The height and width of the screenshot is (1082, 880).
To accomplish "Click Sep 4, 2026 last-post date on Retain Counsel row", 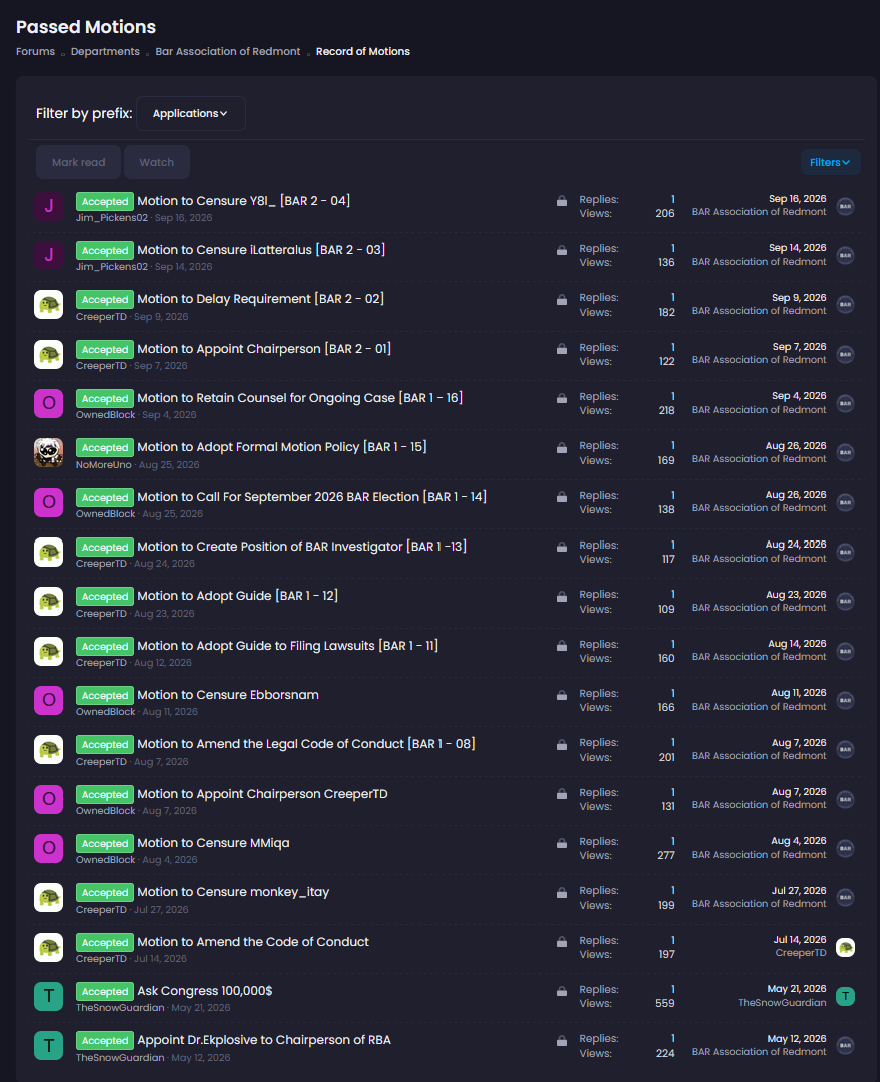I will point(799,396).
